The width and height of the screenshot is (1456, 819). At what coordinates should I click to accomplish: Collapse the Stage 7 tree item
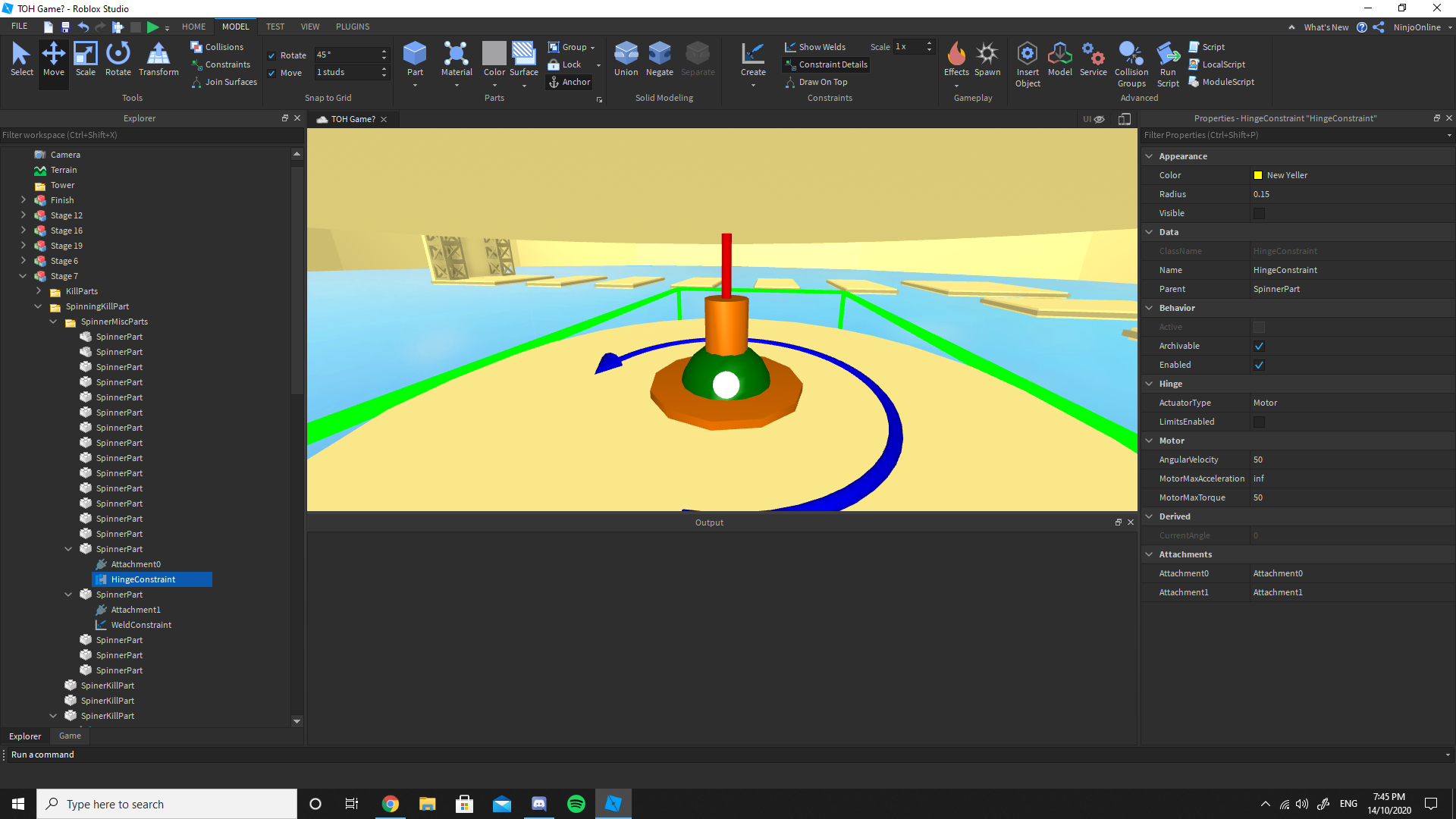click(x=23, y=275)
